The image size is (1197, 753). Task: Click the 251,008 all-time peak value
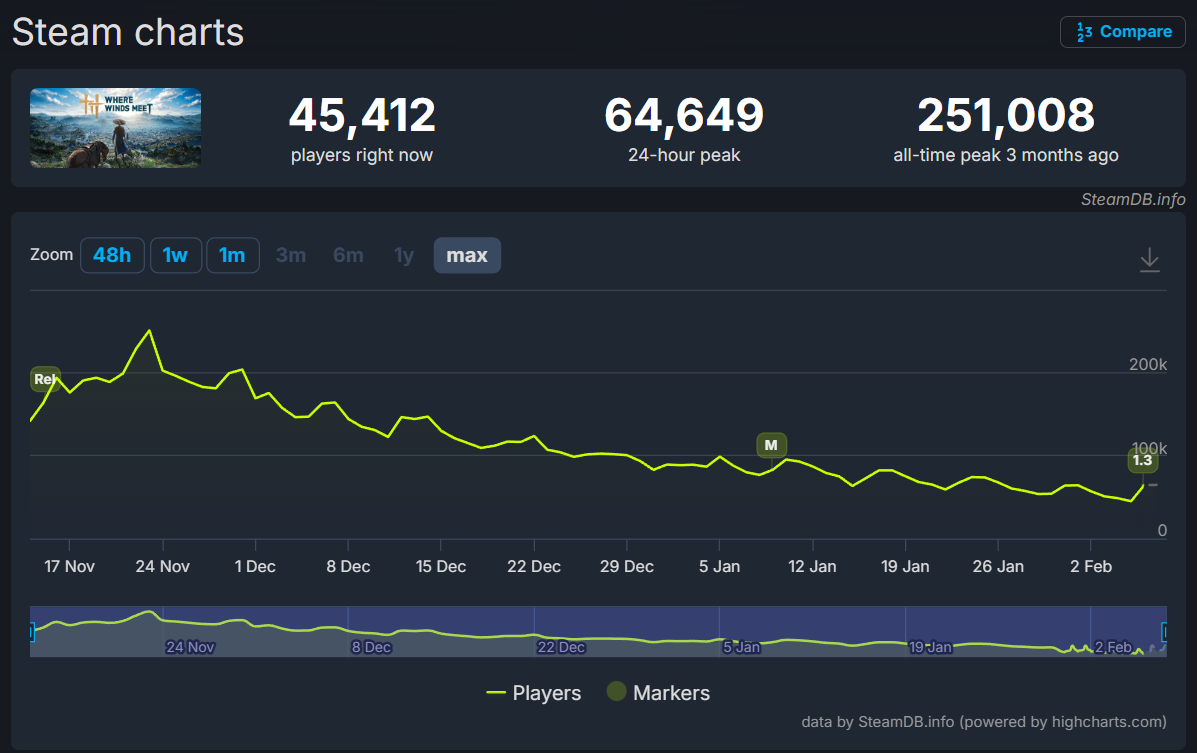1006,115
